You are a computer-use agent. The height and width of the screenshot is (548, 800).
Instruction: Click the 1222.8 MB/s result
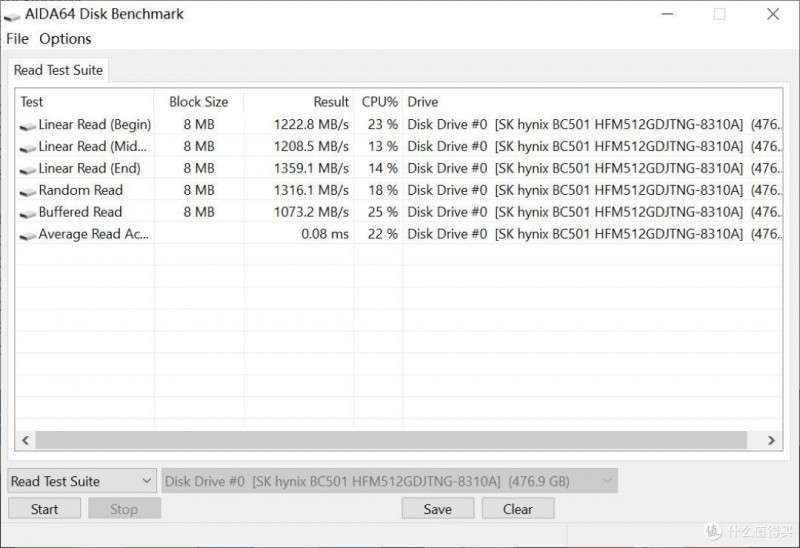[311, 124]
